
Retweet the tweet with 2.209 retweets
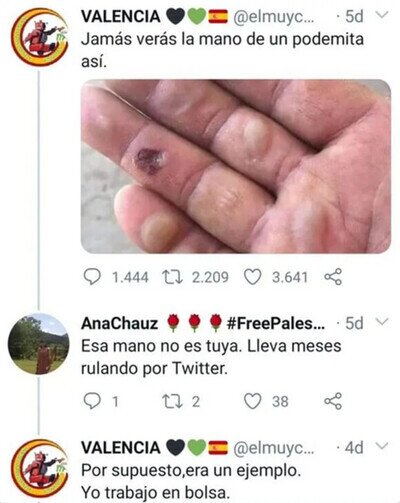click(172, 277)
